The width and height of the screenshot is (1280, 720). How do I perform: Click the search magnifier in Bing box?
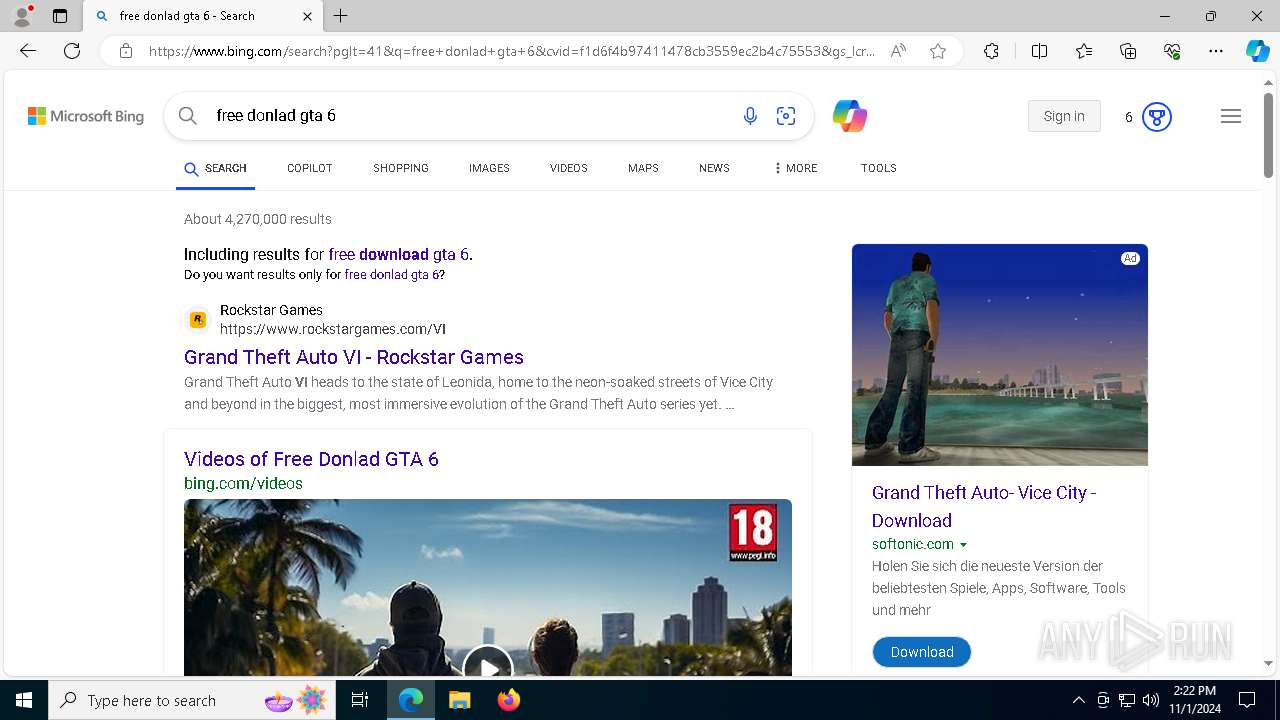pyautogui.click(x=188, y=116)
